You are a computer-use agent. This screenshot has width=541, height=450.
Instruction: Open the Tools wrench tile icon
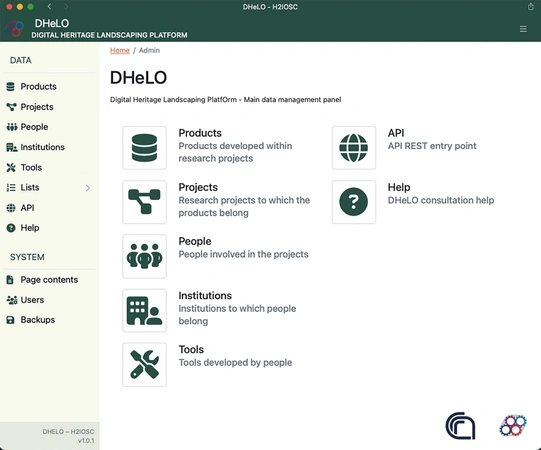tap(144, 364)
